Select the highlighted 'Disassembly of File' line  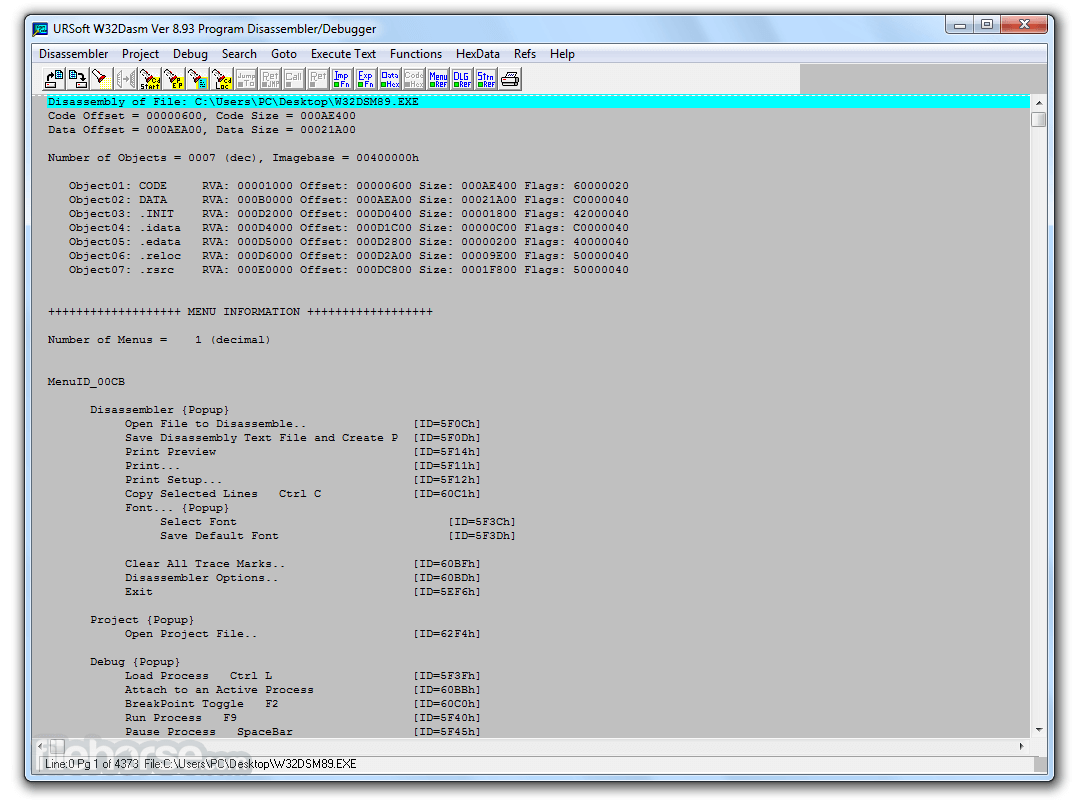point(538,102)
